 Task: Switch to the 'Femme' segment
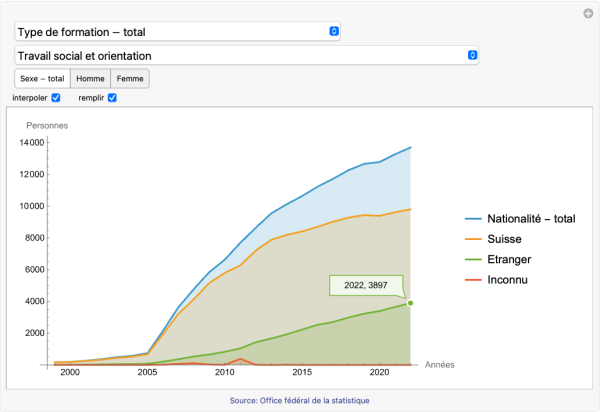130,78
